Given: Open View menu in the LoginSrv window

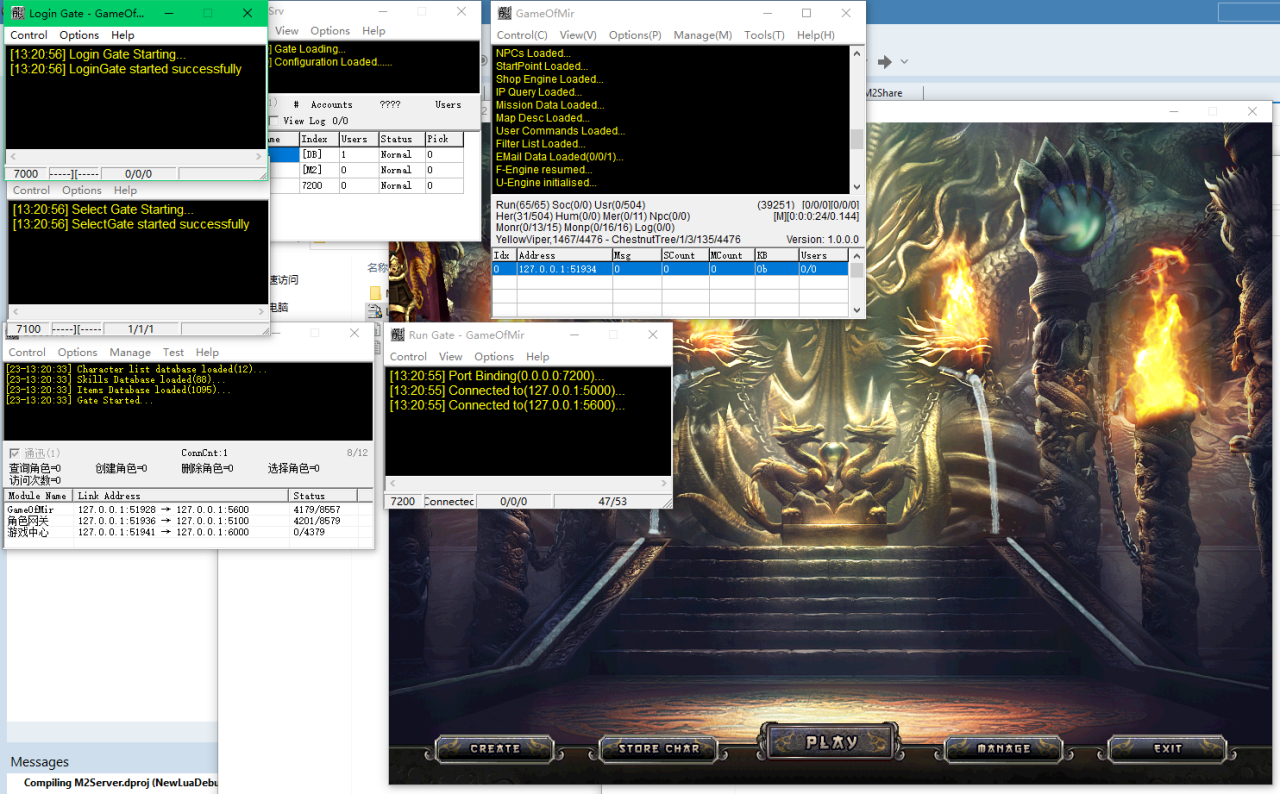Looking at the screenshot, I should 286,31.
